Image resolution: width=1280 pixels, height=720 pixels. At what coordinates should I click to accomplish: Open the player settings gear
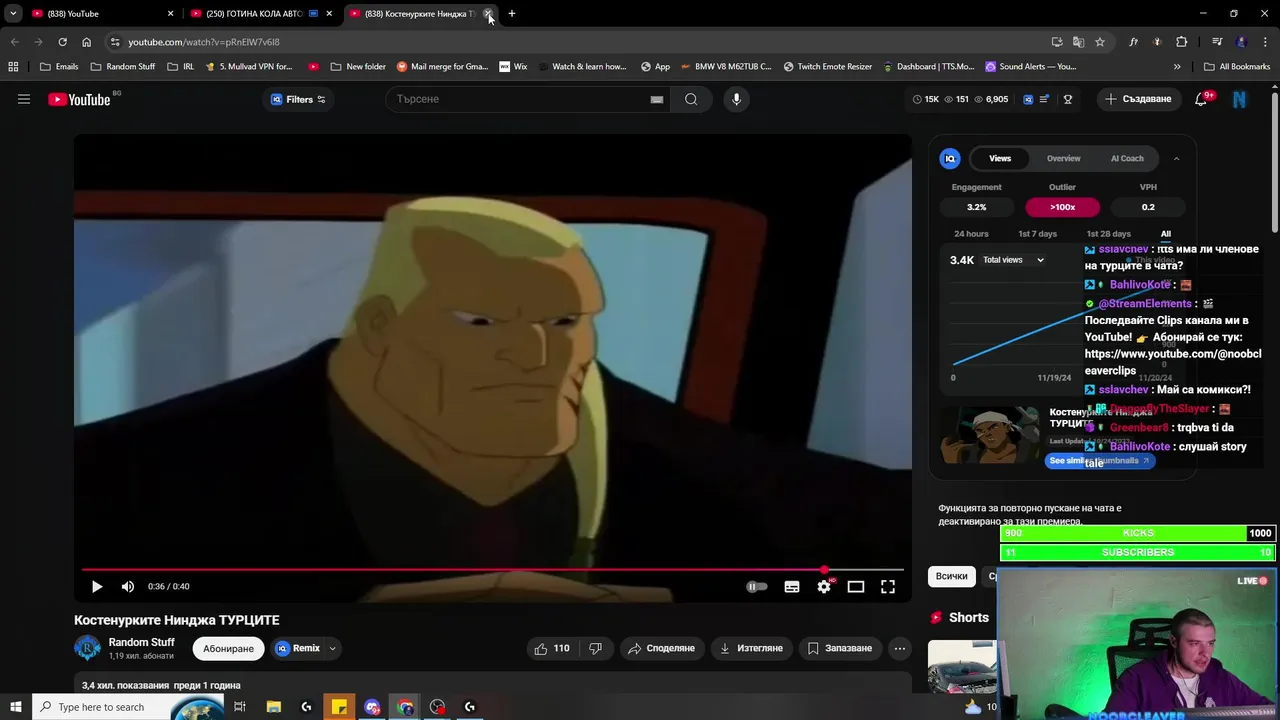point(824,587)
